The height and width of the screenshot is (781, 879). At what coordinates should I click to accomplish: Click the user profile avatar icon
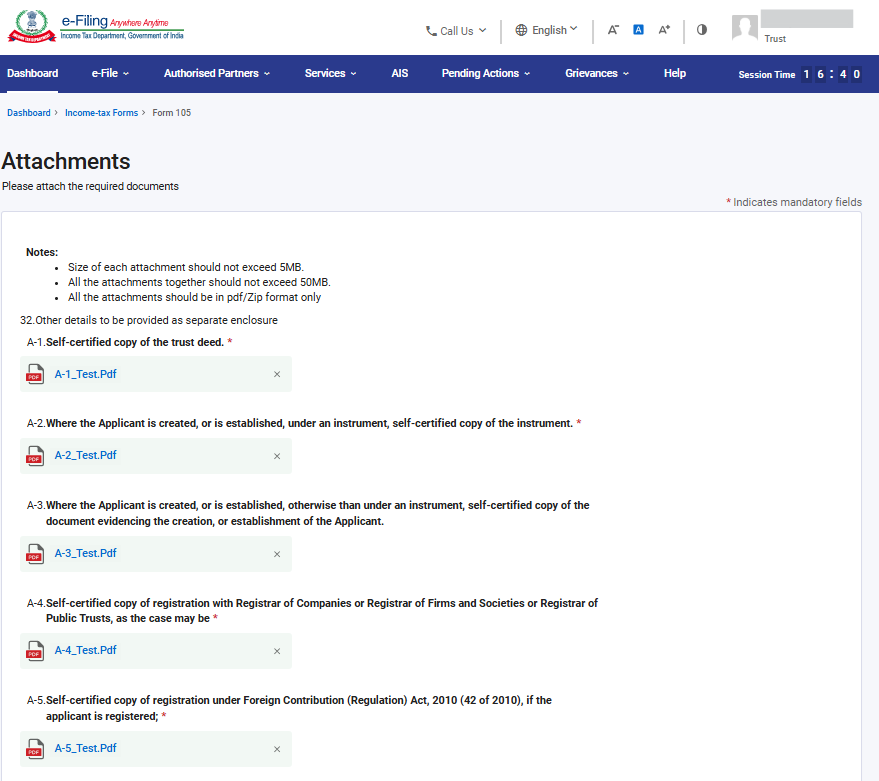coord(744,28)
